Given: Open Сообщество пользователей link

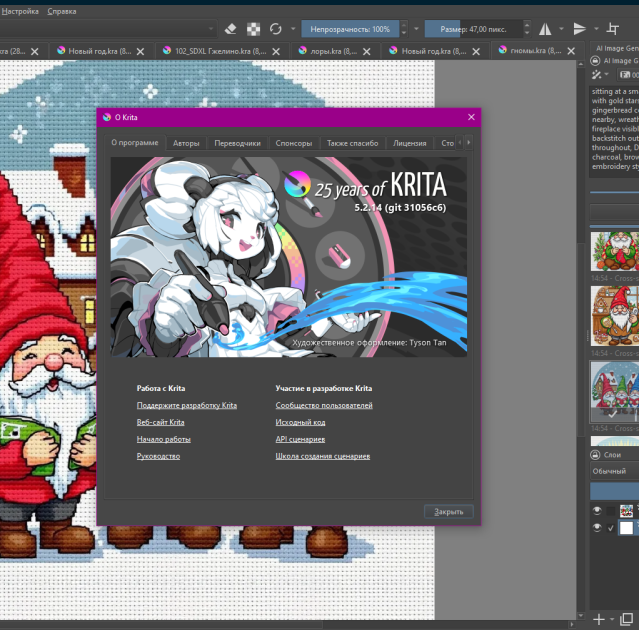Looking at the screenshot, I should 324,405.
